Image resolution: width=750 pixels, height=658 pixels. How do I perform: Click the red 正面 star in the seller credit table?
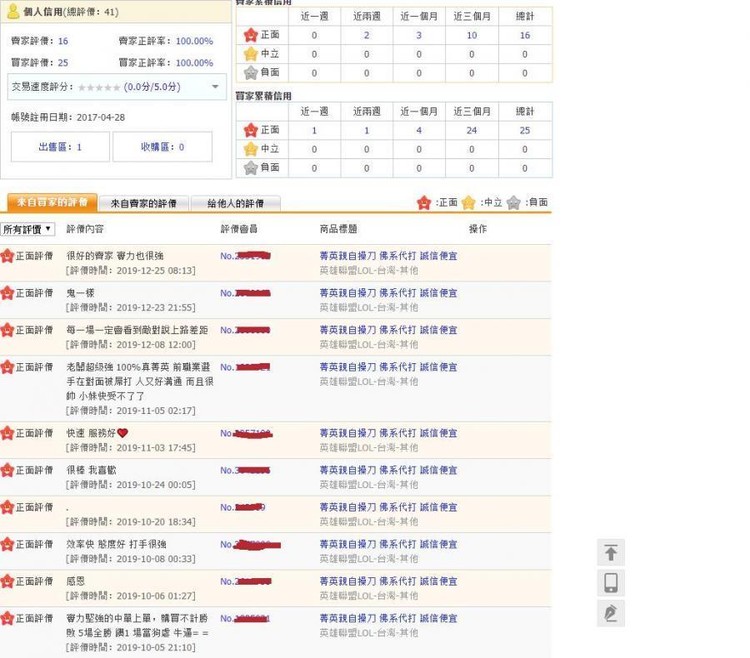(251, 35)
